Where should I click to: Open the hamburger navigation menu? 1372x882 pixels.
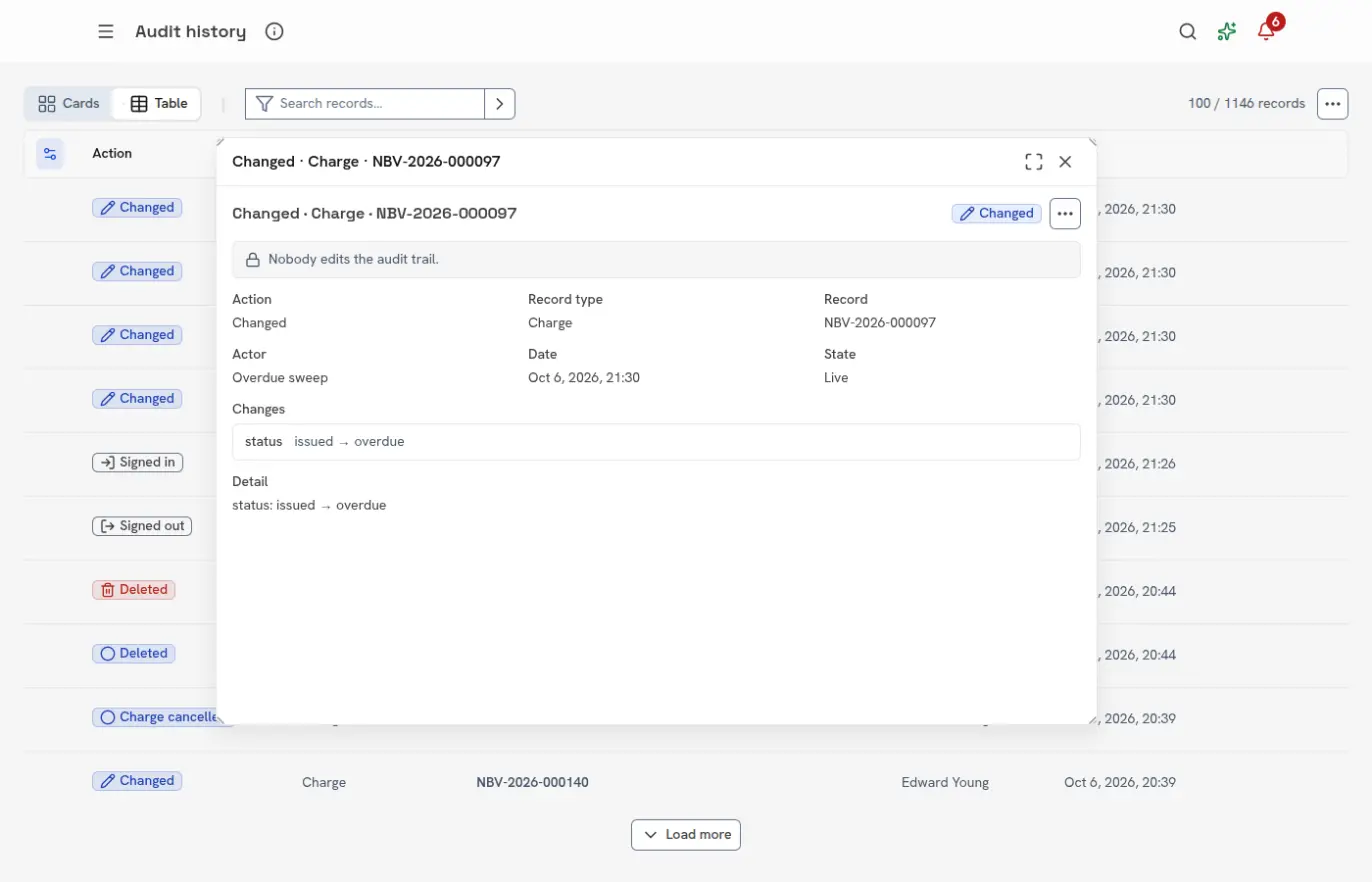tap(106, 31)
